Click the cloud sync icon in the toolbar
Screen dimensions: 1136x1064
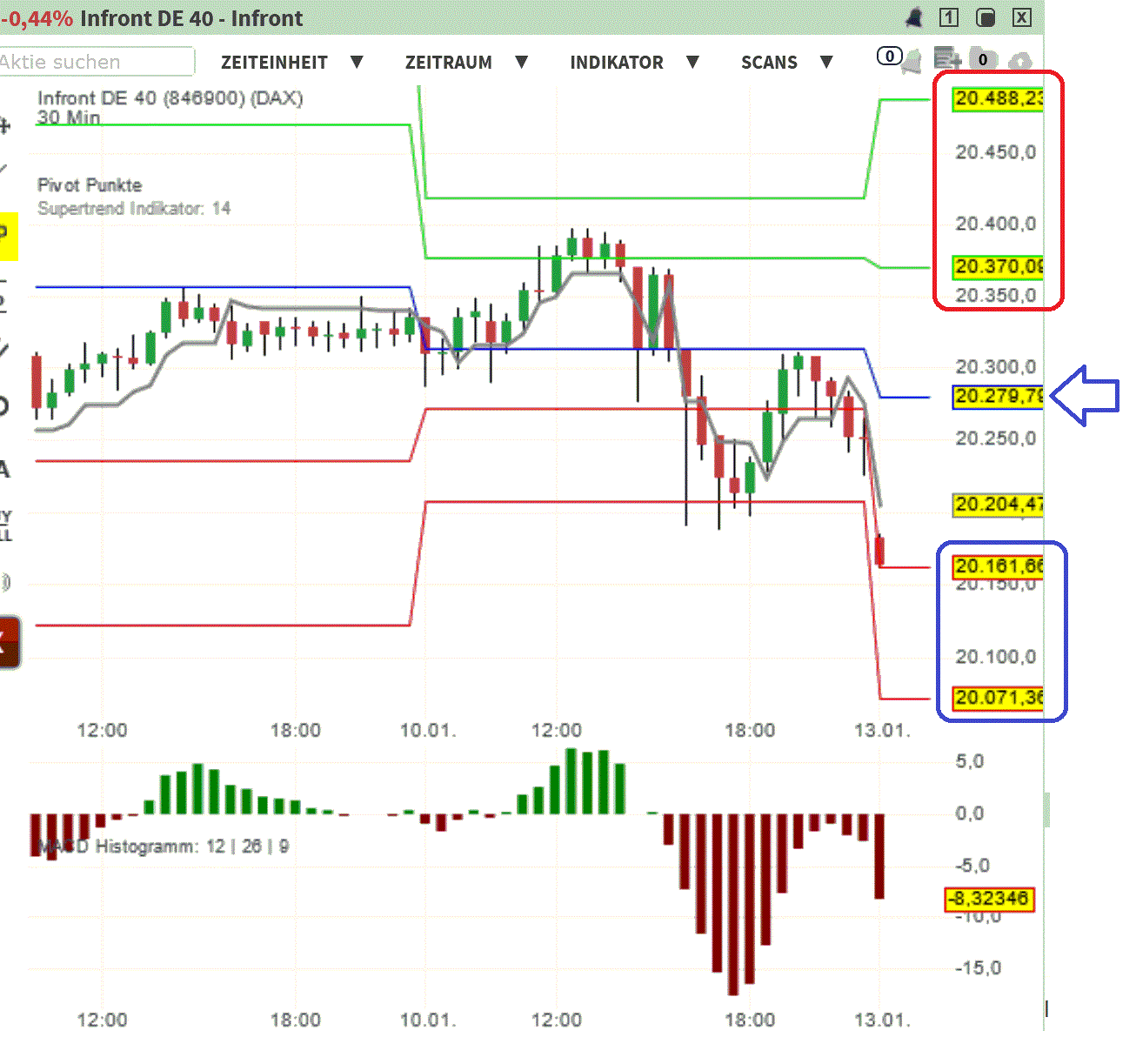click(x=1020, y=62)
